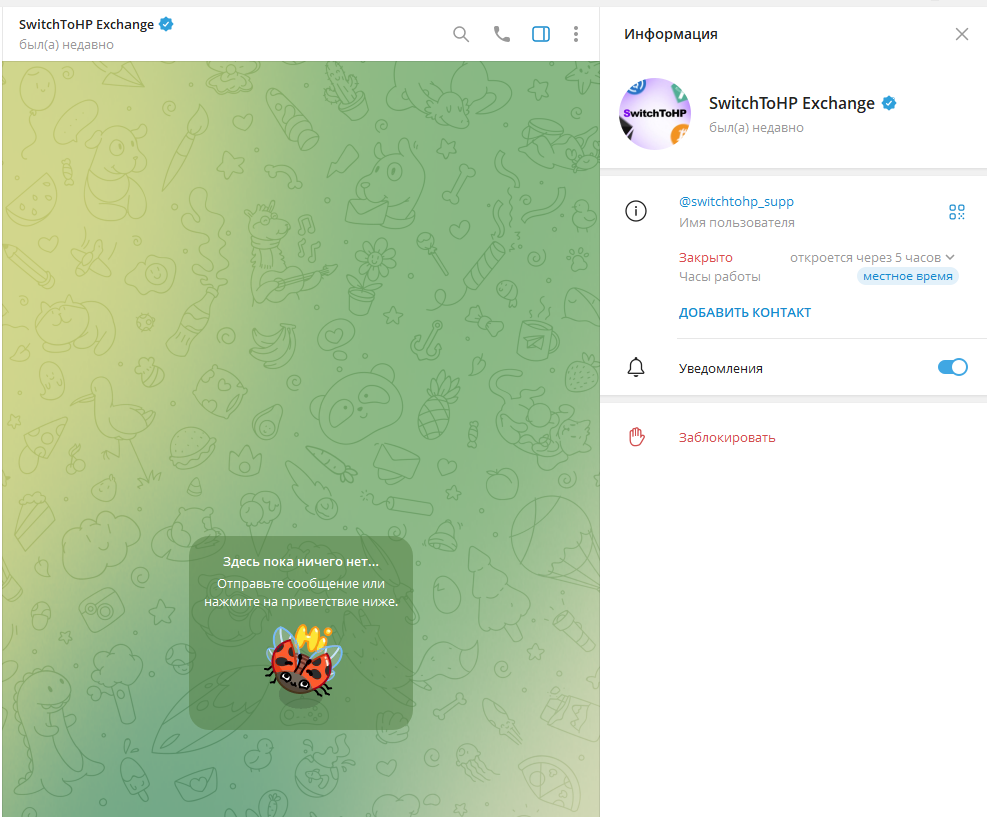987x817 pixels.
Task: Block the user via Заблокировать
Action: [x=727, y=437]
